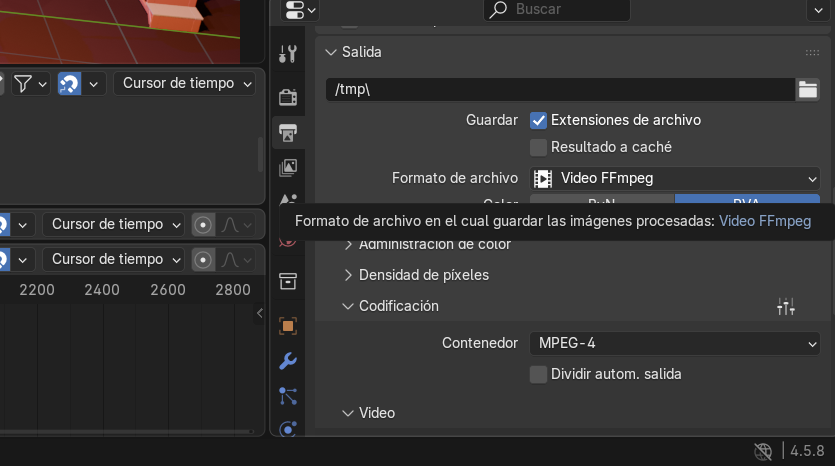The image size is (835, 466).
Task: Open Contenedor MPEG-4 dropdown
Action: click(675, 344)
